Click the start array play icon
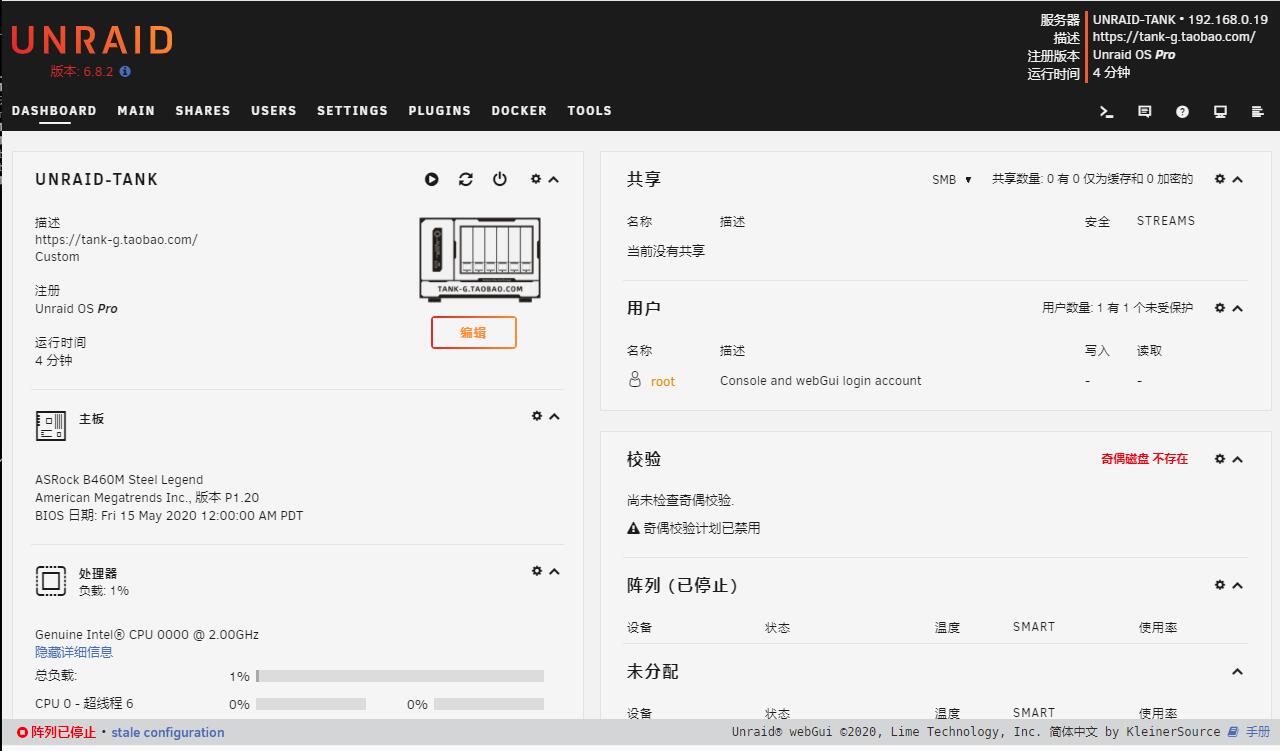The image size is (1280, 751). [x=431, y=179]
